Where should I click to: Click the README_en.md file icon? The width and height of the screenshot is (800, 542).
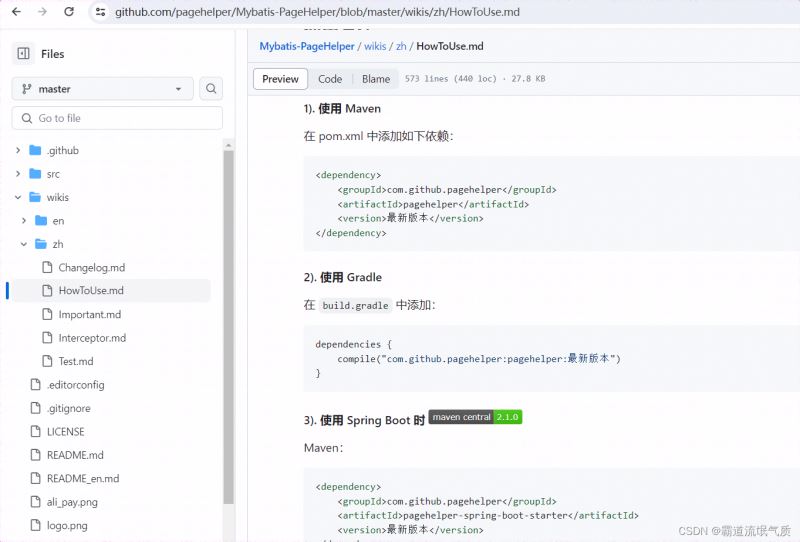(x=35, y=478)
